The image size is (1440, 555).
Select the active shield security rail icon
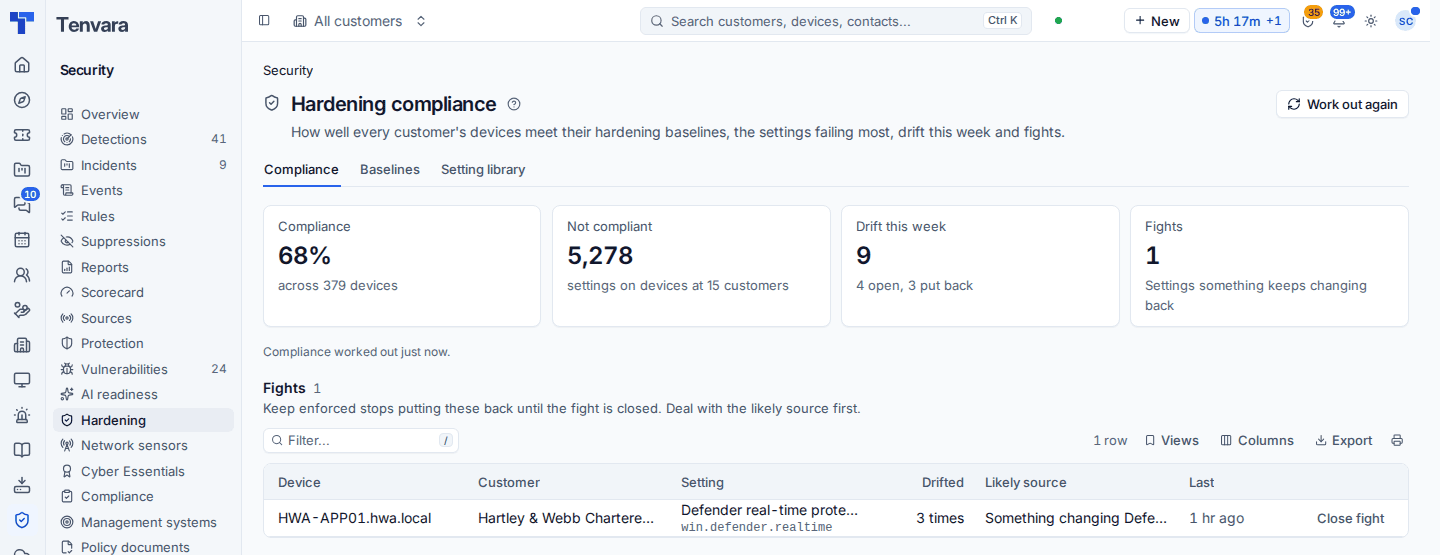click(x=22, y=520)
